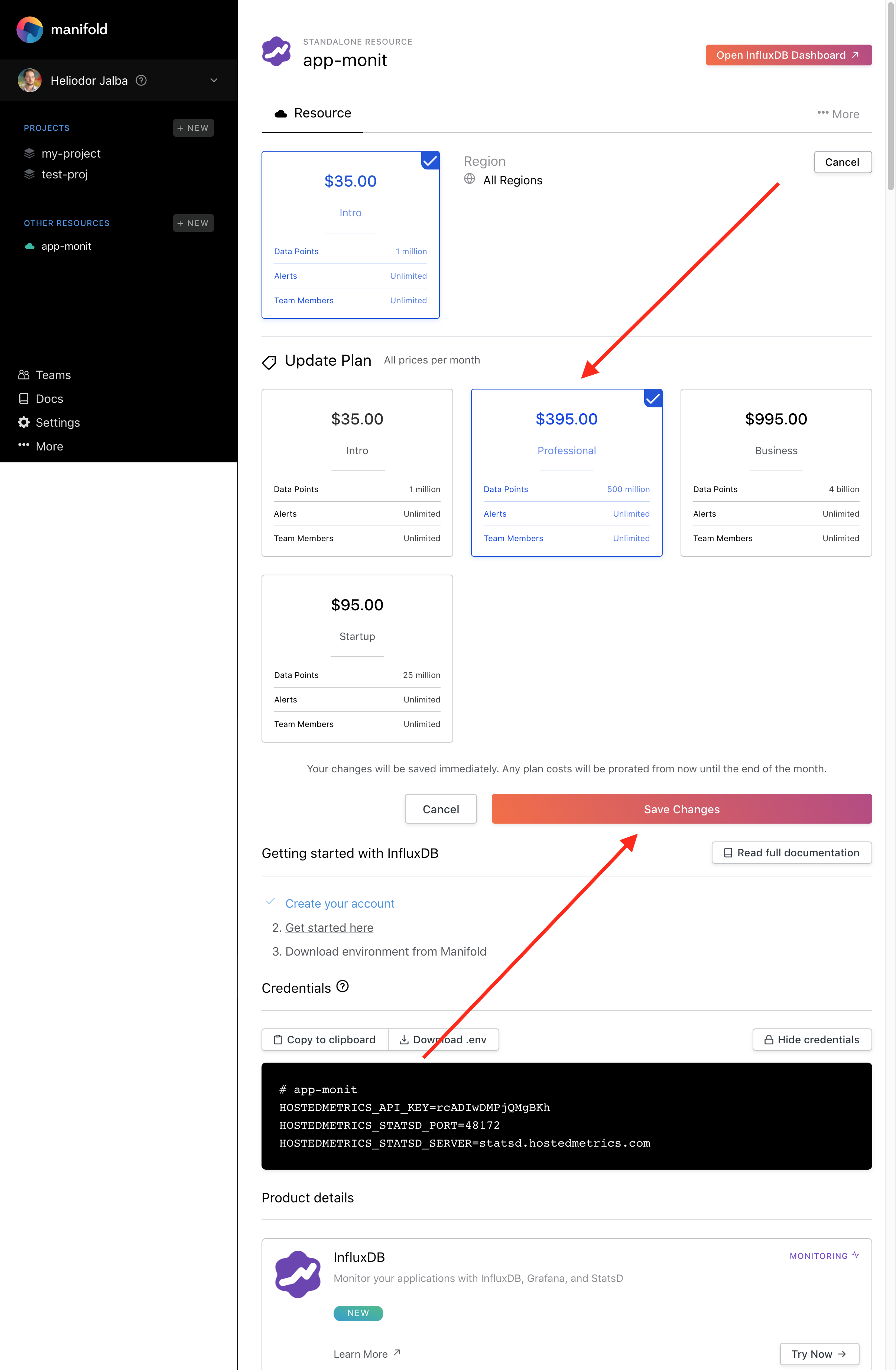Viewport: 896px width, 1370px height.
Task: Copy credentials to clipboard
Action: click(325, 1040)
